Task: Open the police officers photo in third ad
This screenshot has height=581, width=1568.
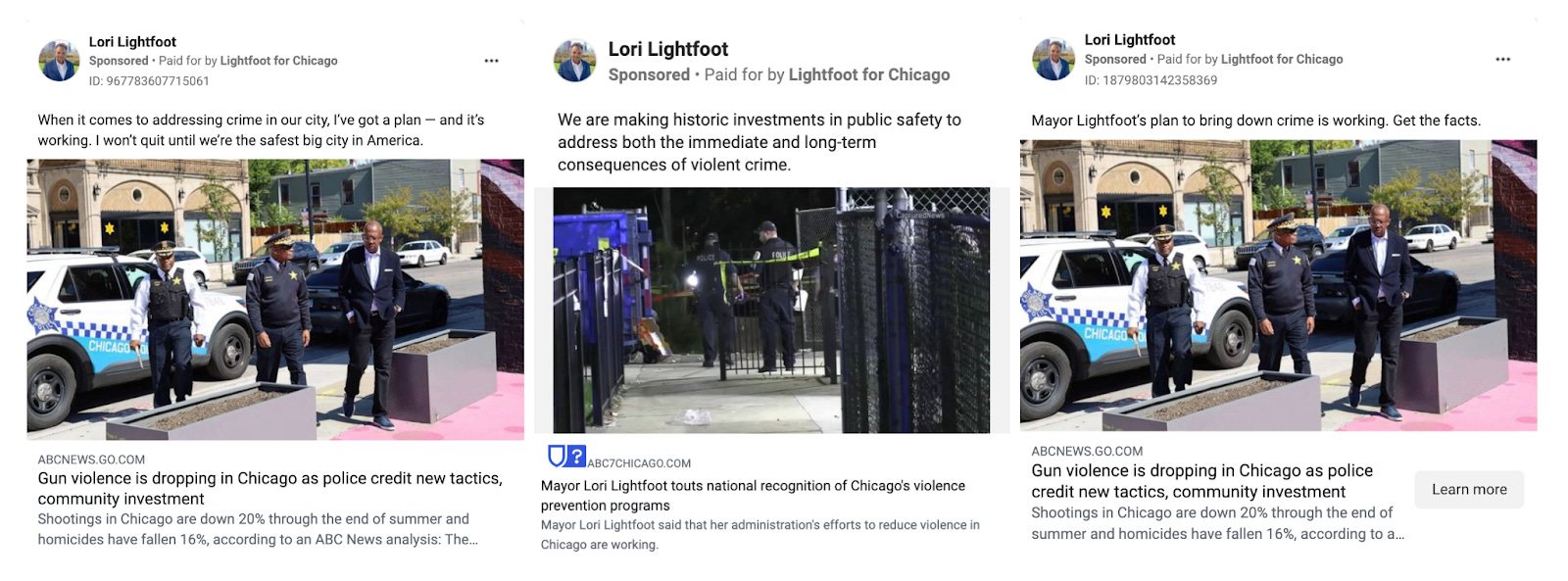Action: click(x=1278, y=285)
